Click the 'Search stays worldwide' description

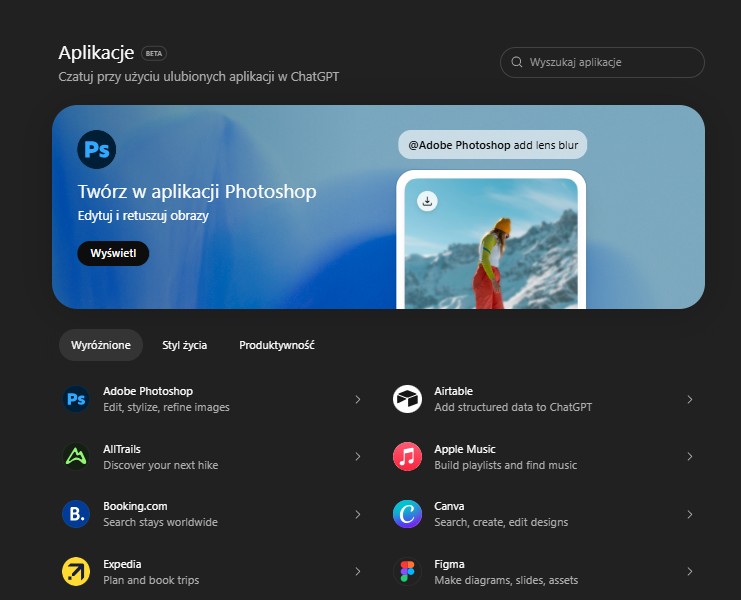coord(161,523)
